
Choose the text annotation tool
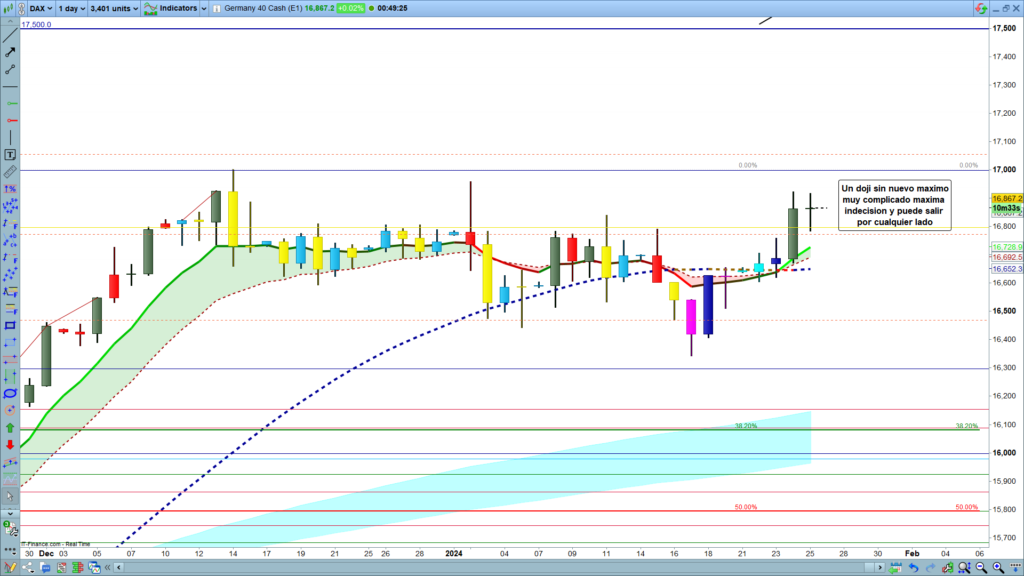pos(11,155)
